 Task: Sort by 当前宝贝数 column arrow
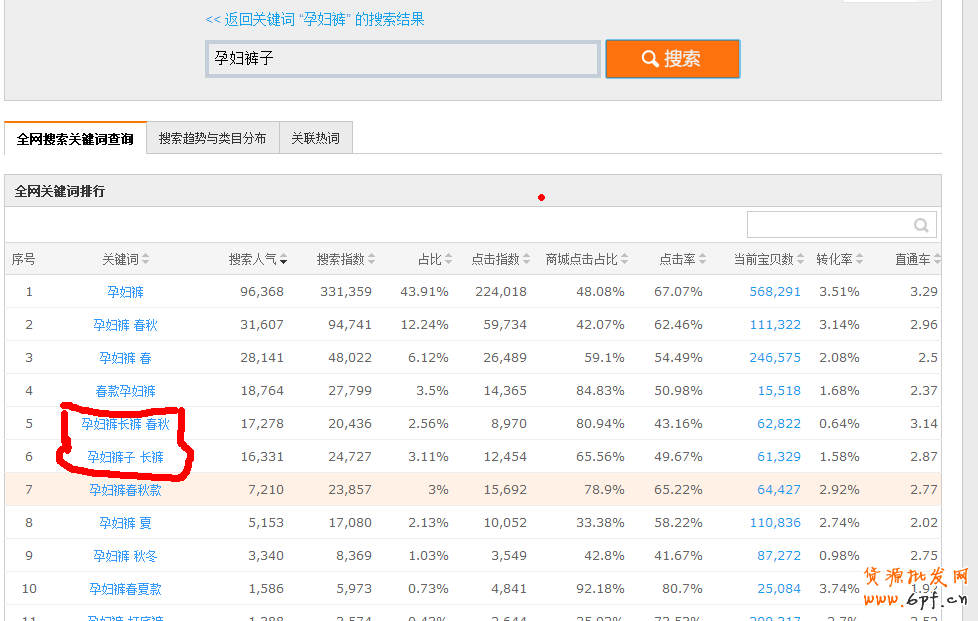click(x=801, y=260)
